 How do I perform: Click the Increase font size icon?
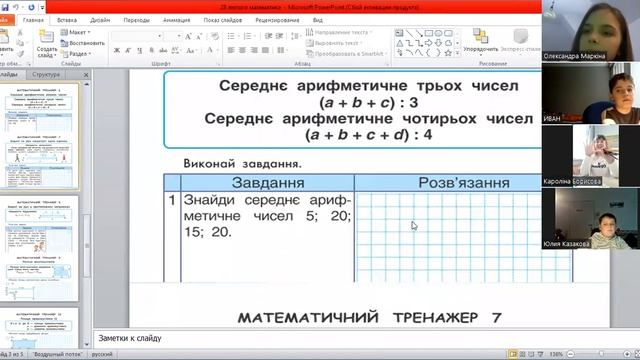(x=188, y=37)
